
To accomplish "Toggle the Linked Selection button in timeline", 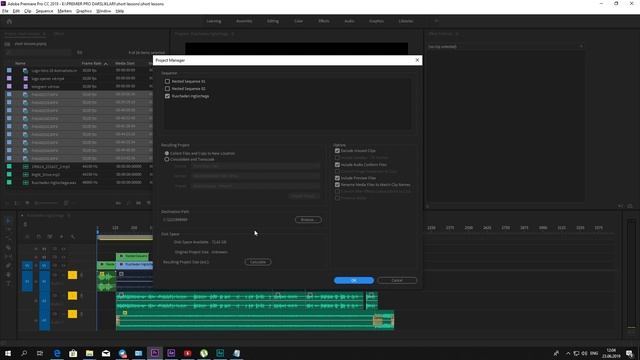I will (50, 236).
